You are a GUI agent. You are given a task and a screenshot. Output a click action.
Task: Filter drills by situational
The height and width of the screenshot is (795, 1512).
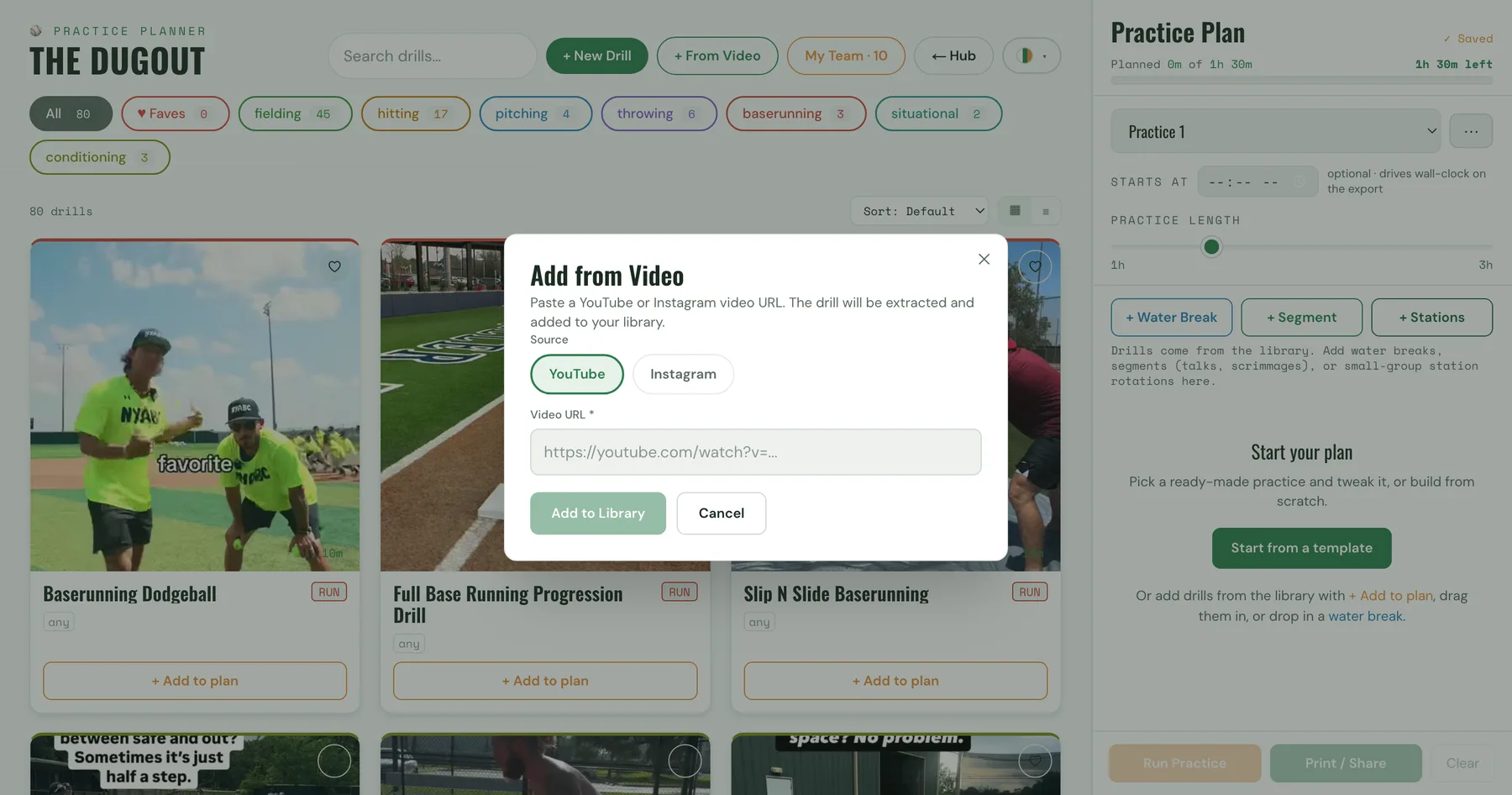coord(938,113)
